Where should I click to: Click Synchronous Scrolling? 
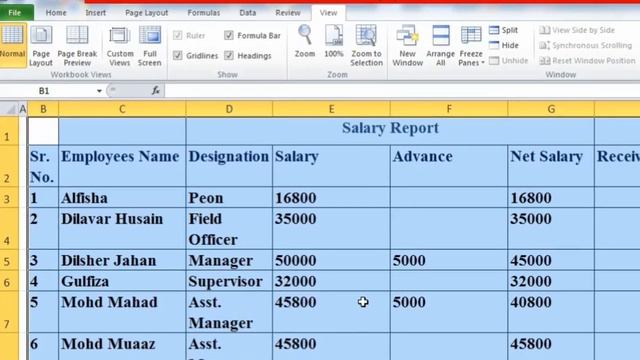tap(585, 45)
